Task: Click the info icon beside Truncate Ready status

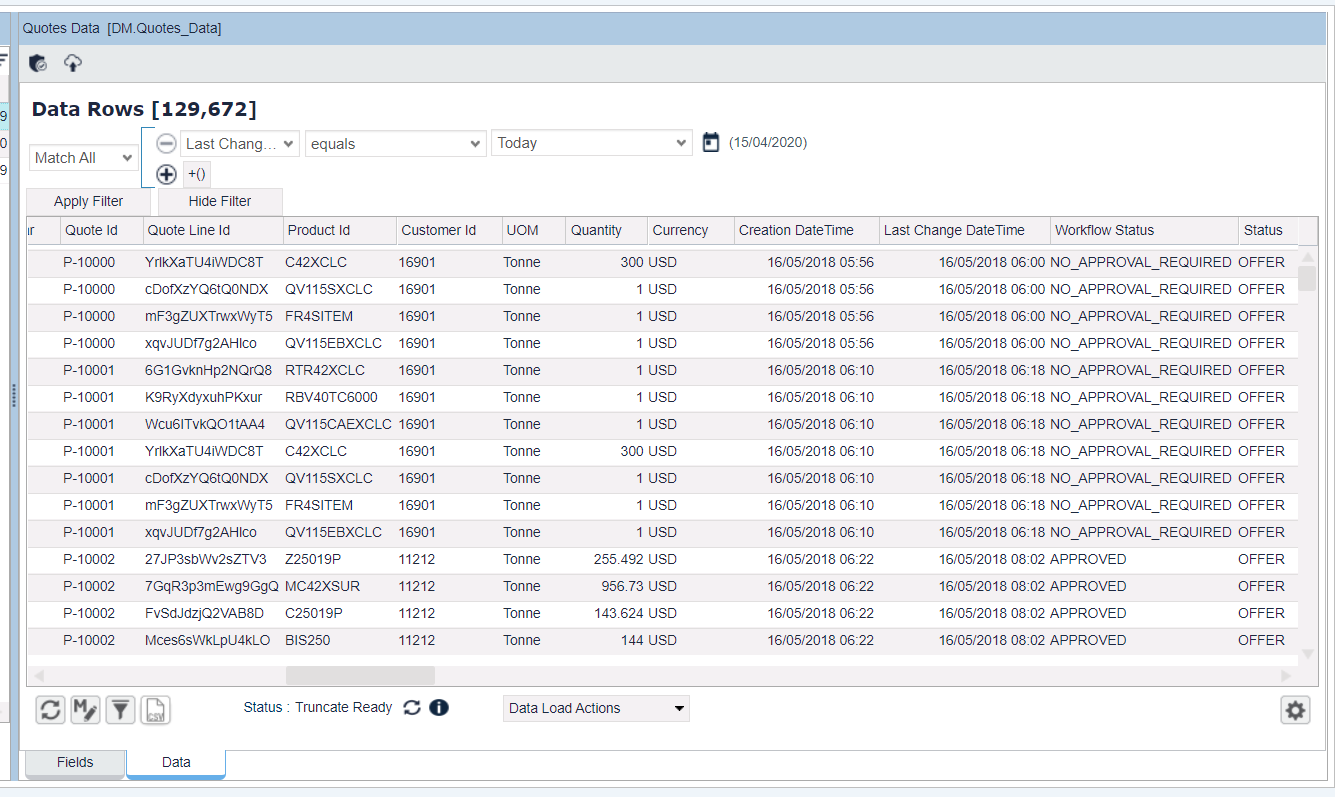Action: pos(439,708)
